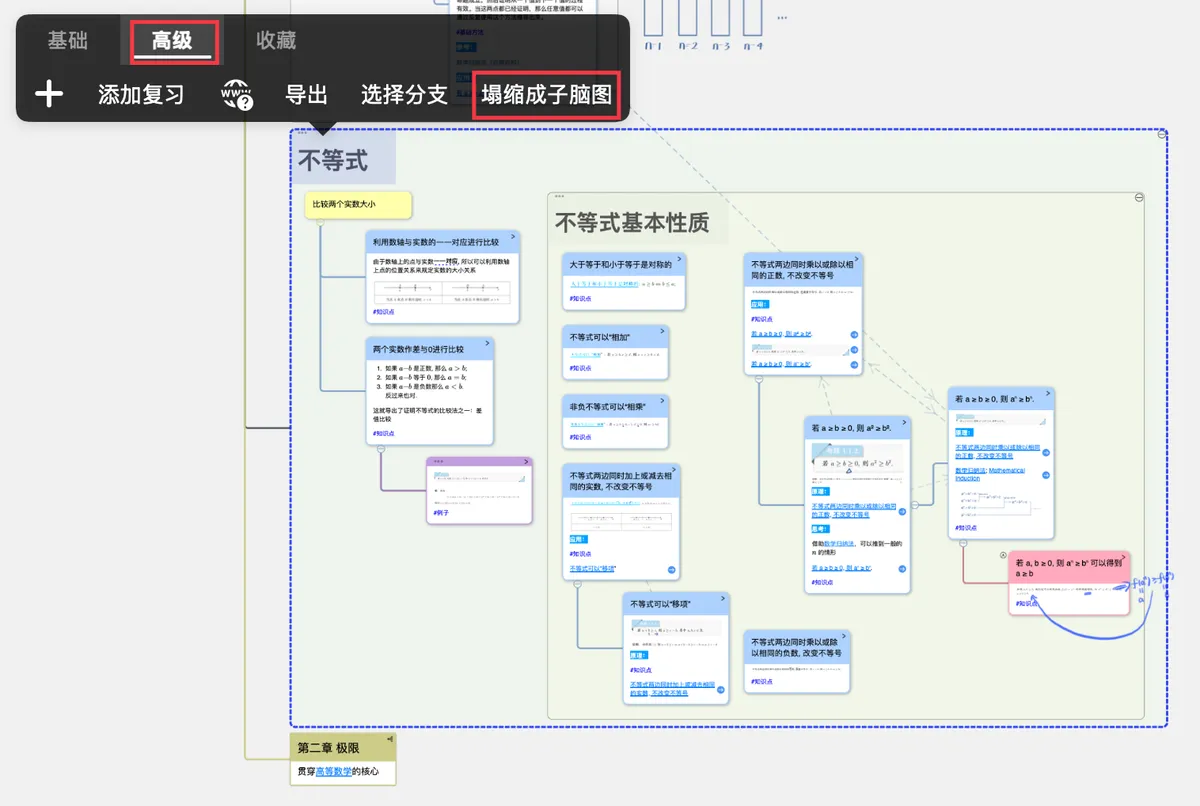1200x806 pixels.
Task: Choose 导出 from the popup menu
Action: (x=306, y=95)
